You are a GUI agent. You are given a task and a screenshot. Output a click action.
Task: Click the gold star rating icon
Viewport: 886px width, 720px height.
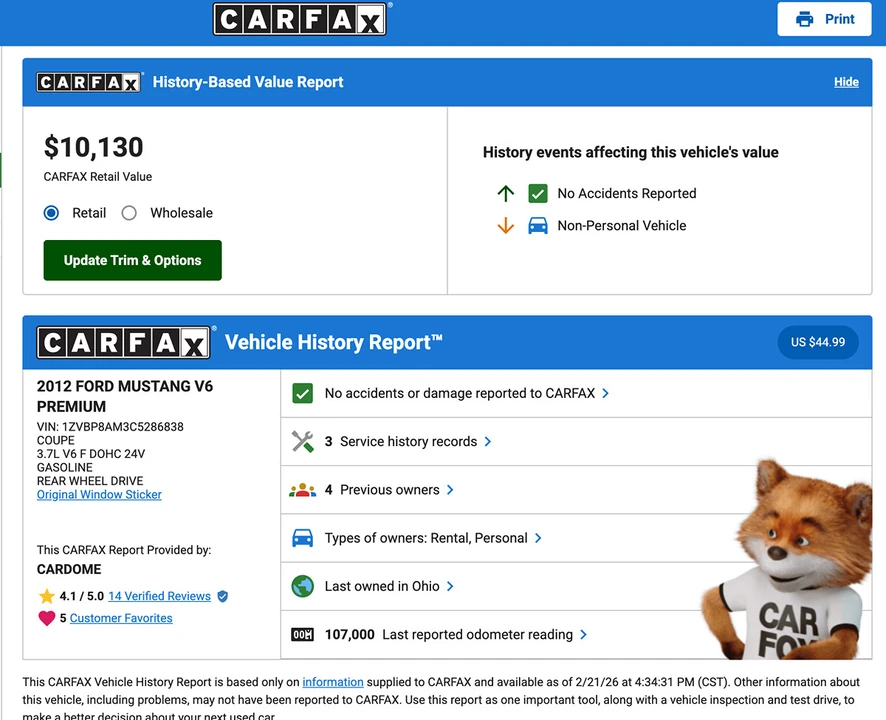pyautogui.click(x=47, y=596)
